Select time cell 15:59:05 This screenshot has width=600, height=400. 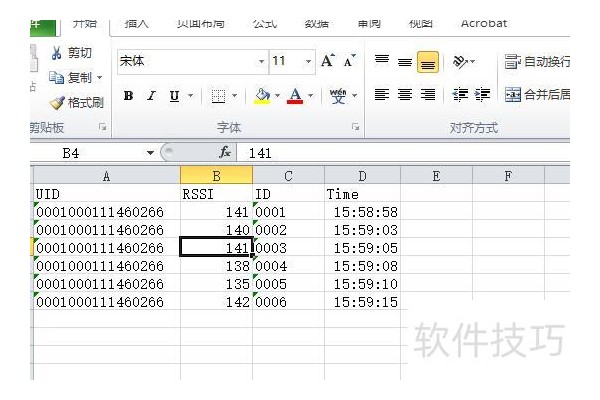tap(362, 248)
